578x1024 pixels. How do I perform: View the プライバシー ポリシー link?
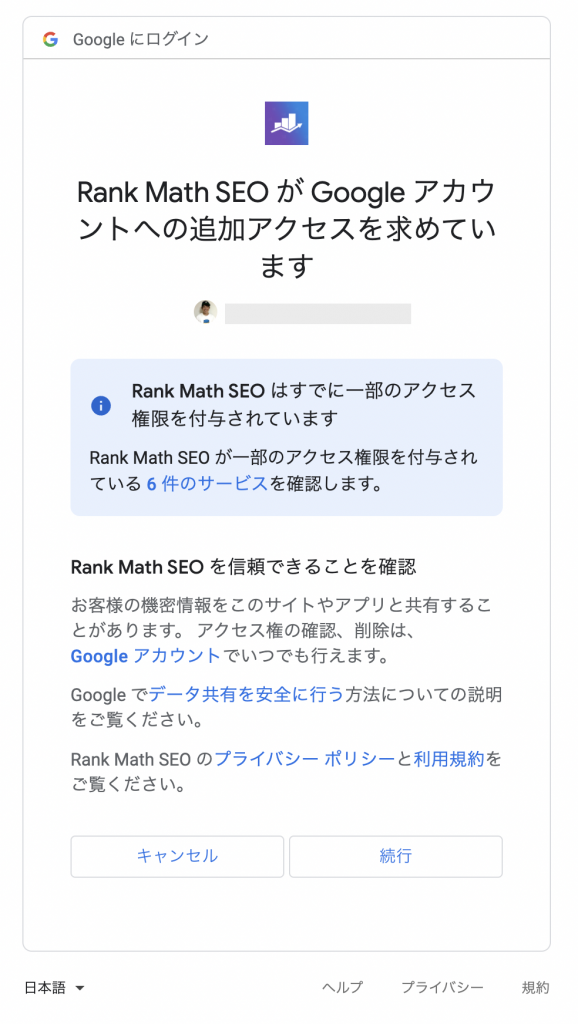point(304,759)
